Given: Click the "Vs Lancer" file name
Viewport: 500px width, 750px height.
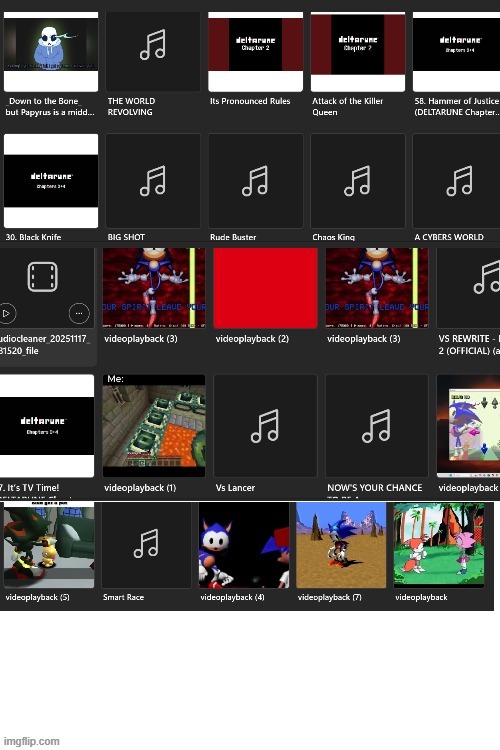Looking at the screenshot, I should [235, 488].
